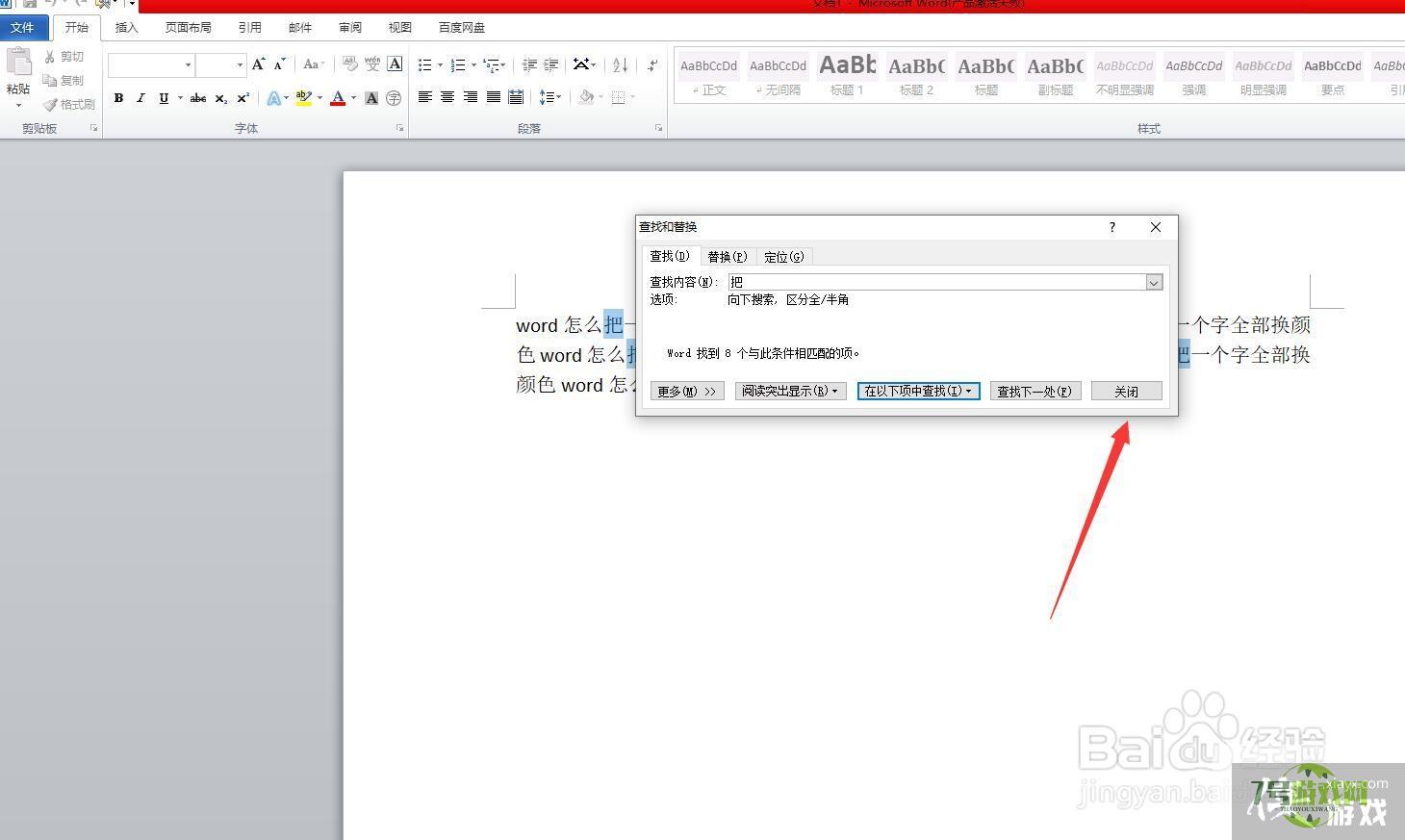The width and height of the screenshot is (1405, 840).
Task: Click the dialog help question mark
Action: tap(1112, 227)
